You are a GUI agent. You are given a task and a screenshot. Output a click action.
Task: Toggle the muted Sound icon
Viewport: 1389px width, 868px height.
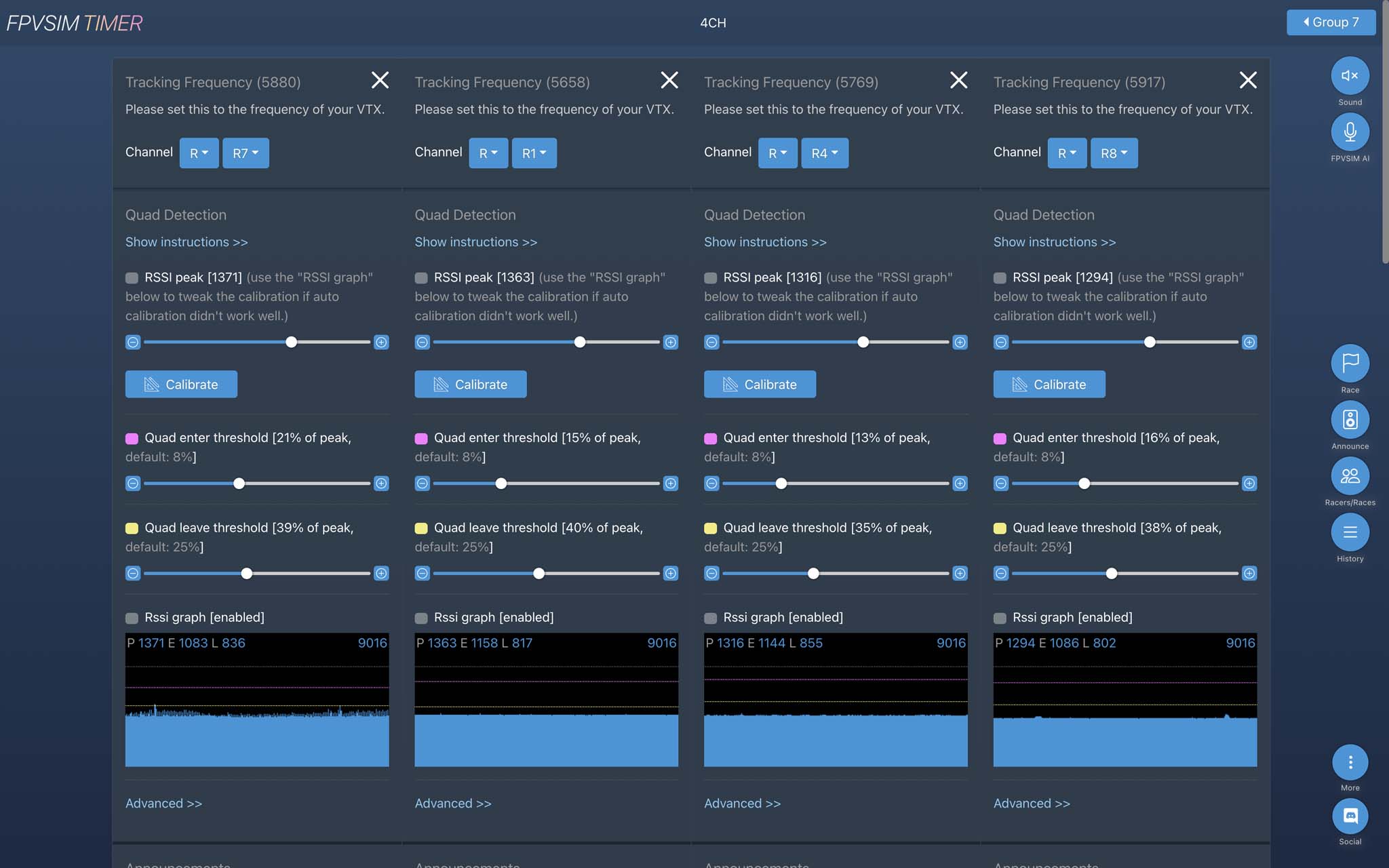tap(1350, 76)
